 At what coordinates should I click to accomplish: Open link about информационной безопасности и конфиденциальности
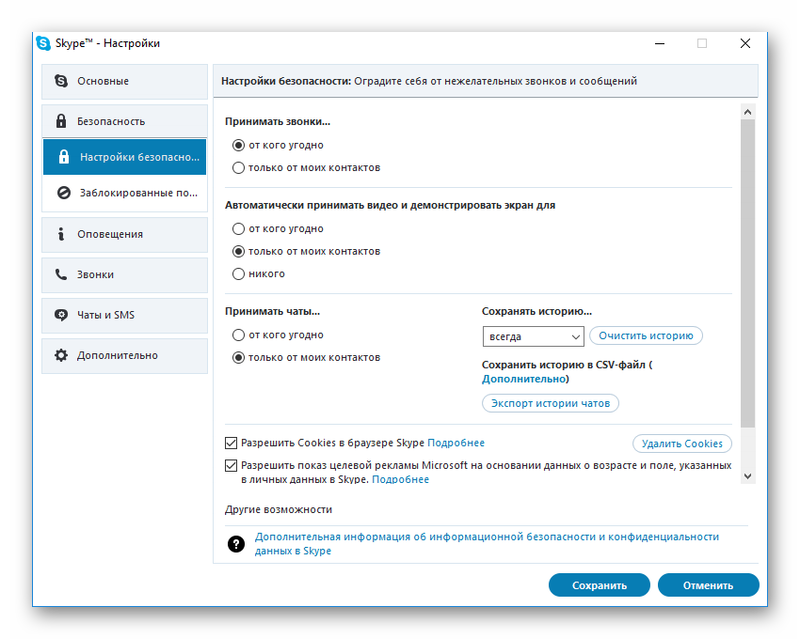pos(487,544)
